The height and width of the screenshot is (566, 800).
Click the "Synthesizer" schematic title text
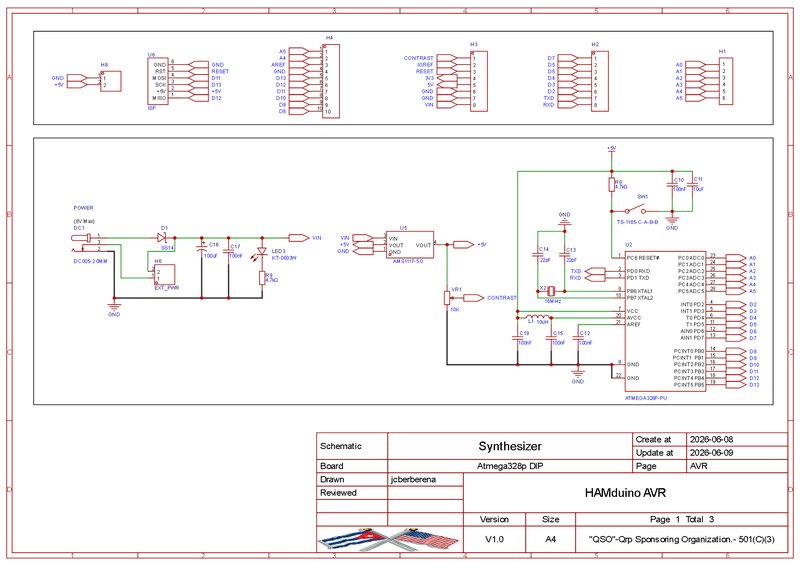510,446
